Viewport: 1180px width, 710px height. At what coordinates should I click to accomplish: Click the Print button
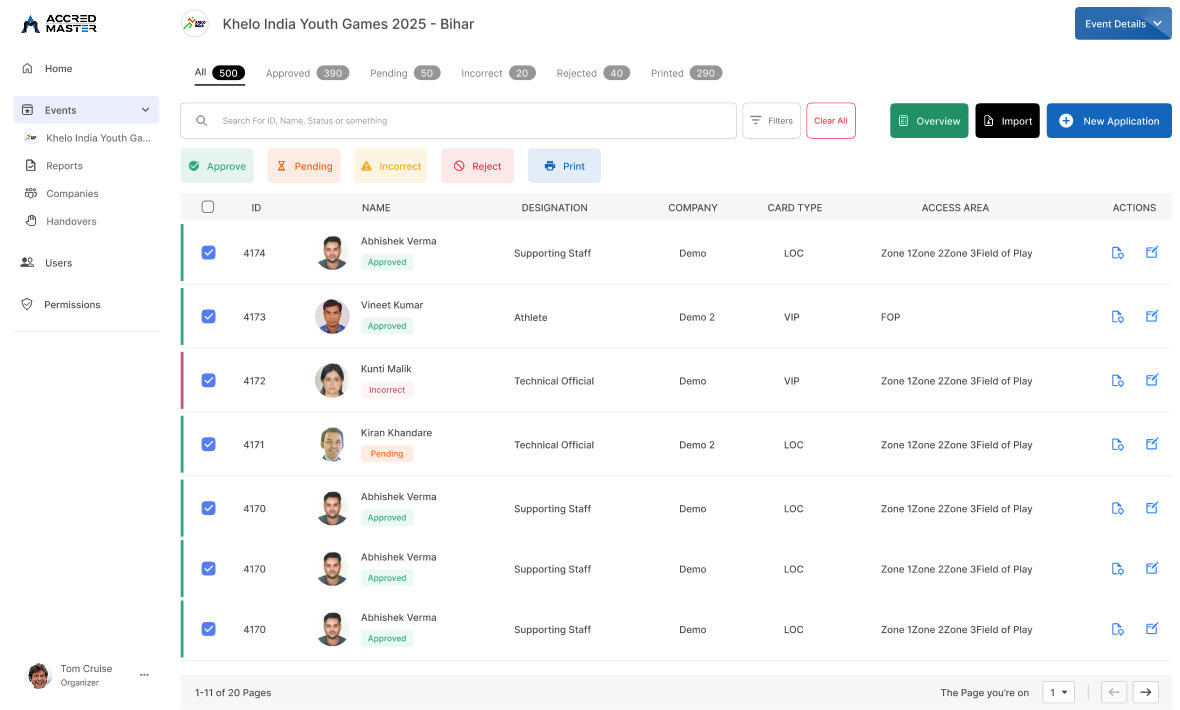pos(564,166)
